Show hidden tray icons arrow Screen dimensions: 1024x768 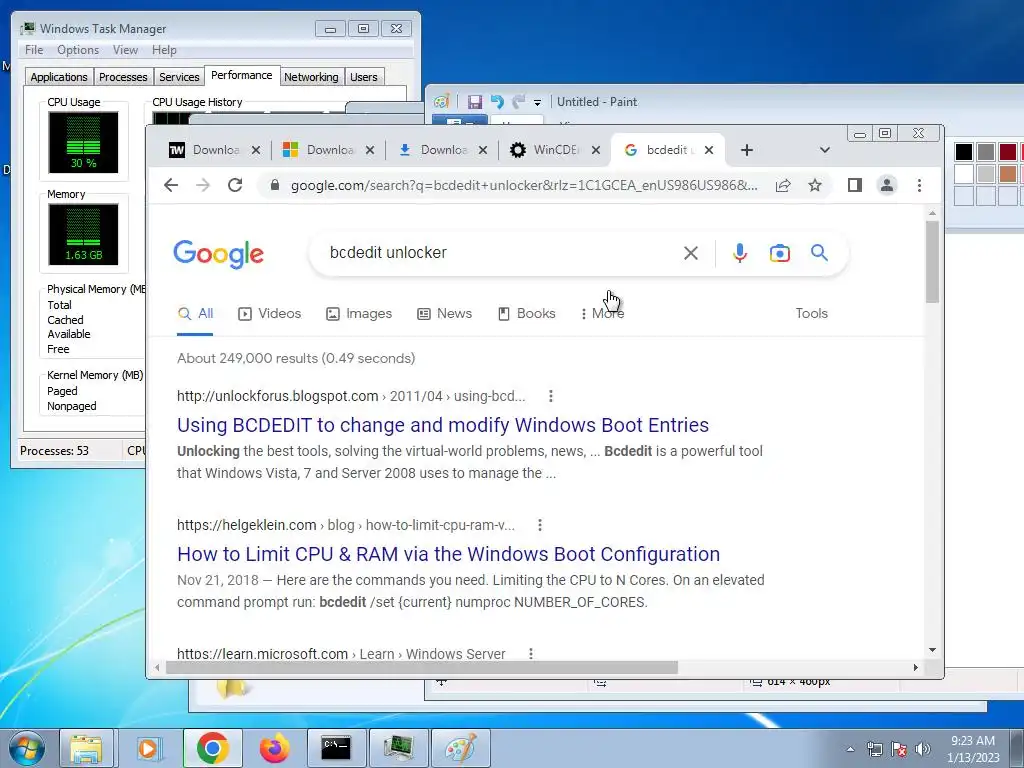click(x=850, y=749)
